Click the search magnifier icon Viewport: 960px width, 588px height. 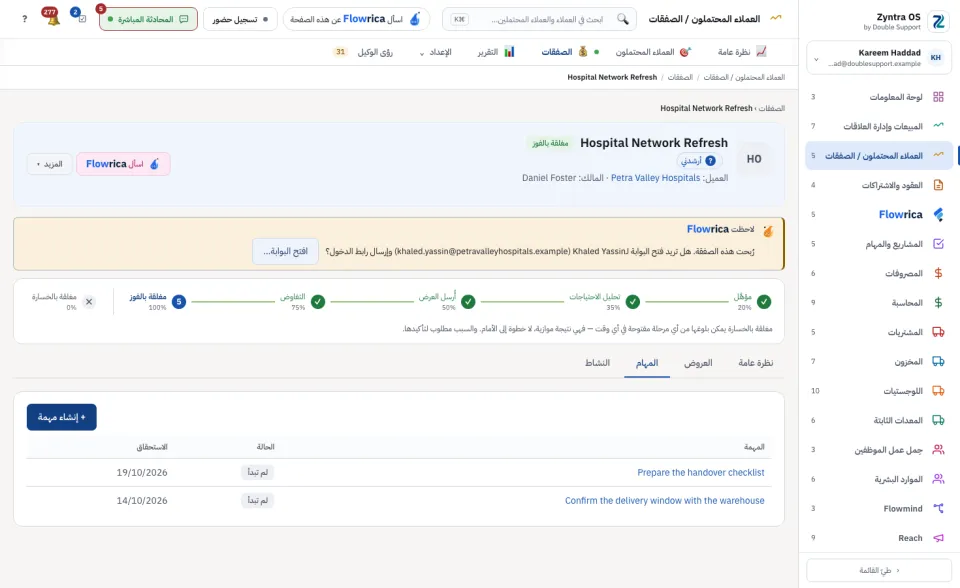click(x=623, y=19)
